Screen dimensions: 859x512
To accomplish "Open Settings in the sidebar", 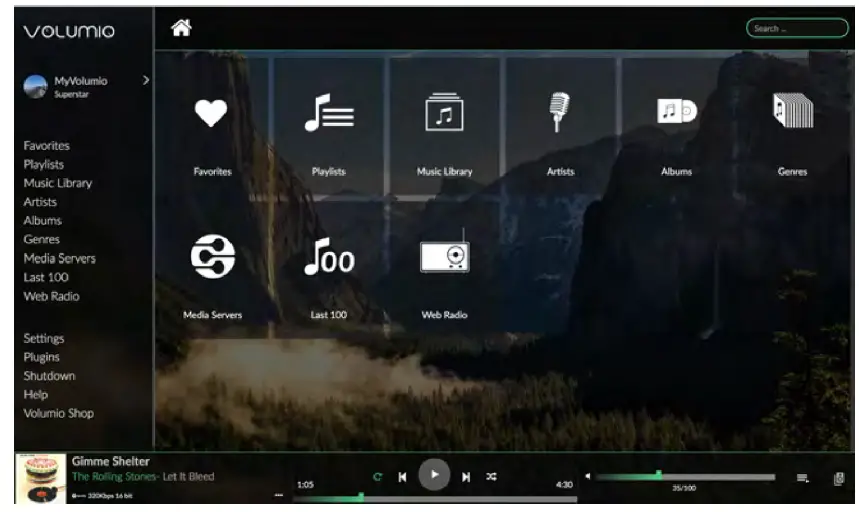I will [44, 338].
